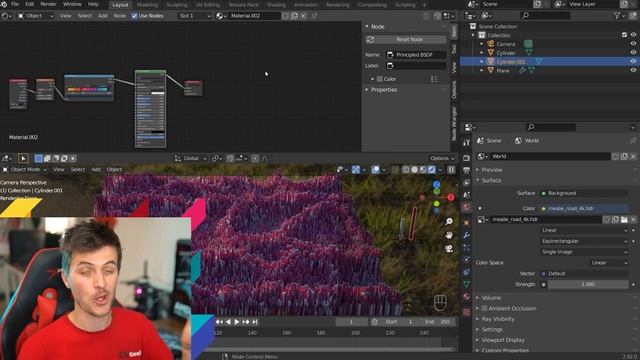Click the open image folder icon
The height and width of the screenshot is (360, 640).
coord(624,220)
